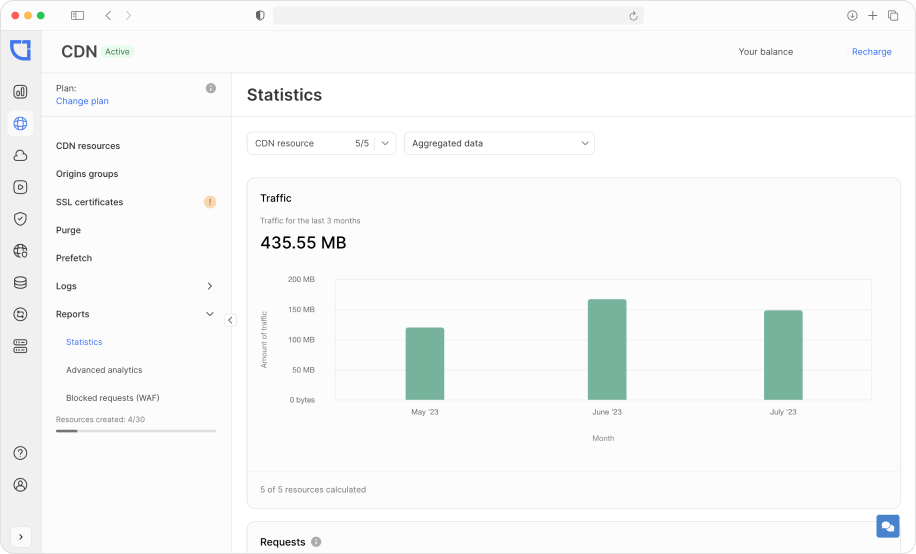Screen dimensions: 916x554
Task: Open the server hosting sidebar icon
Action: pos(20,346)
